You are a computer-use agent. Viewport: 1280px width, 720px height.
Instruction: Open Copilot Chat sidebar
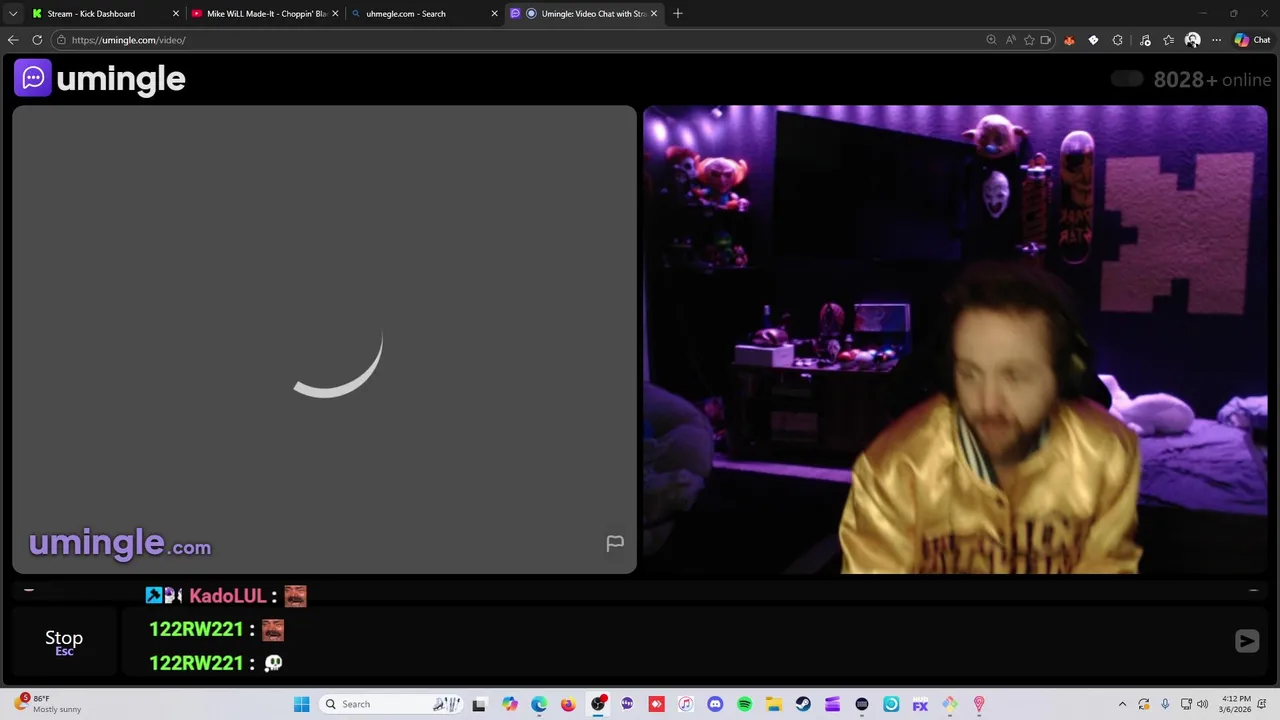tap(1252, 40)
